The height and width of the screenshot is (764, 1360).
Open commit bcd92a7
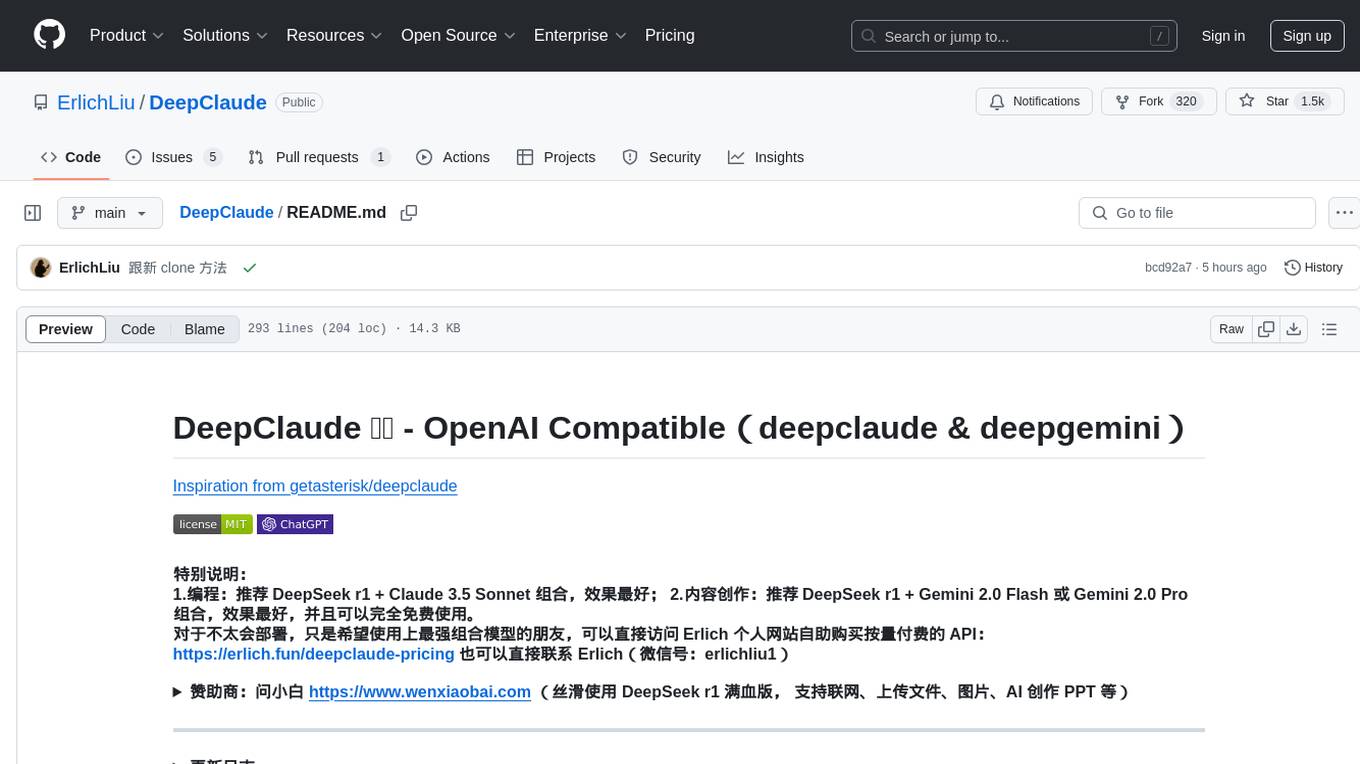click(x=1168, y=268)
